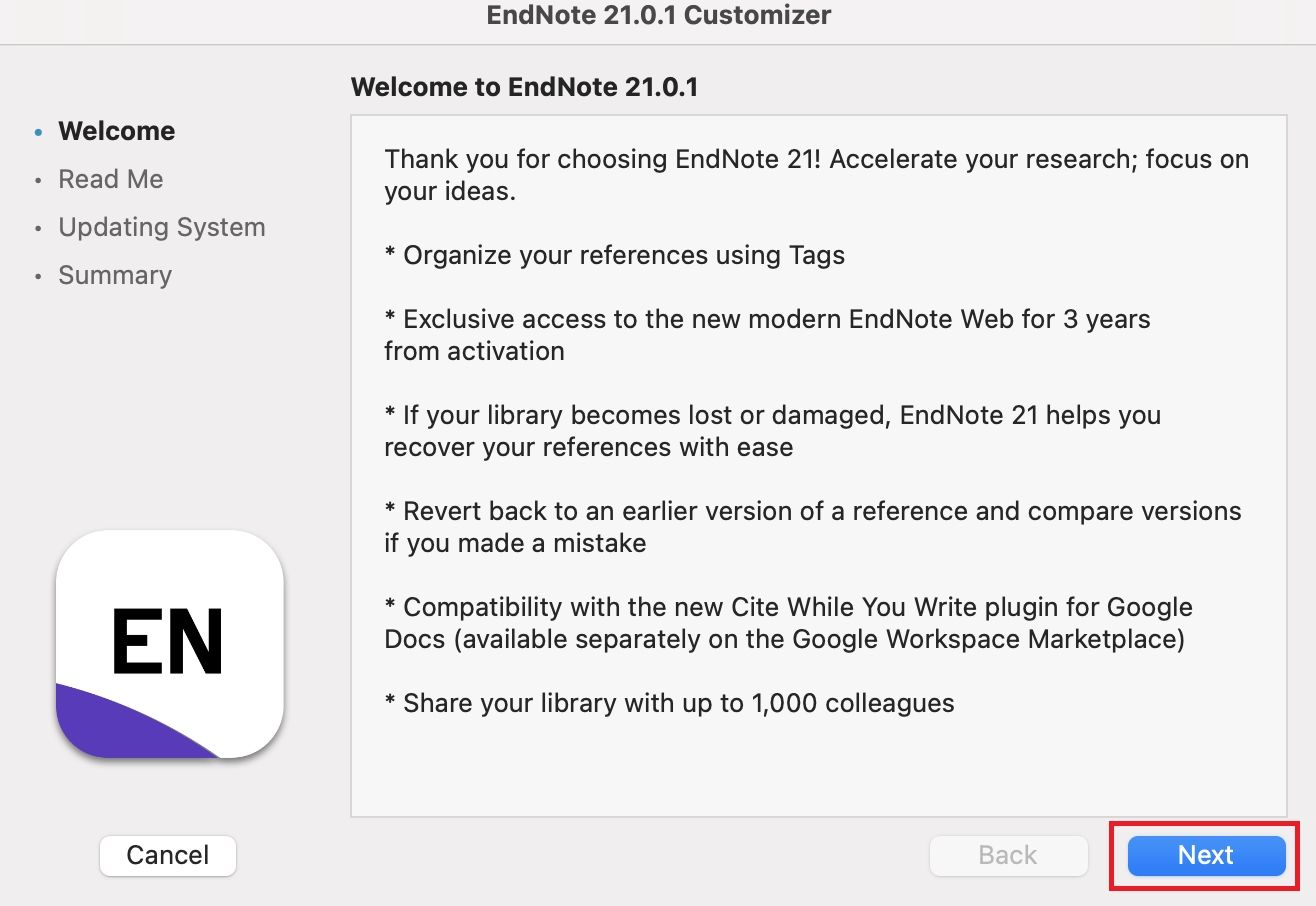Click the EndNote Web 3 years access line
The height and width of the screenshot is (906, 1316).
coord(767,335)
